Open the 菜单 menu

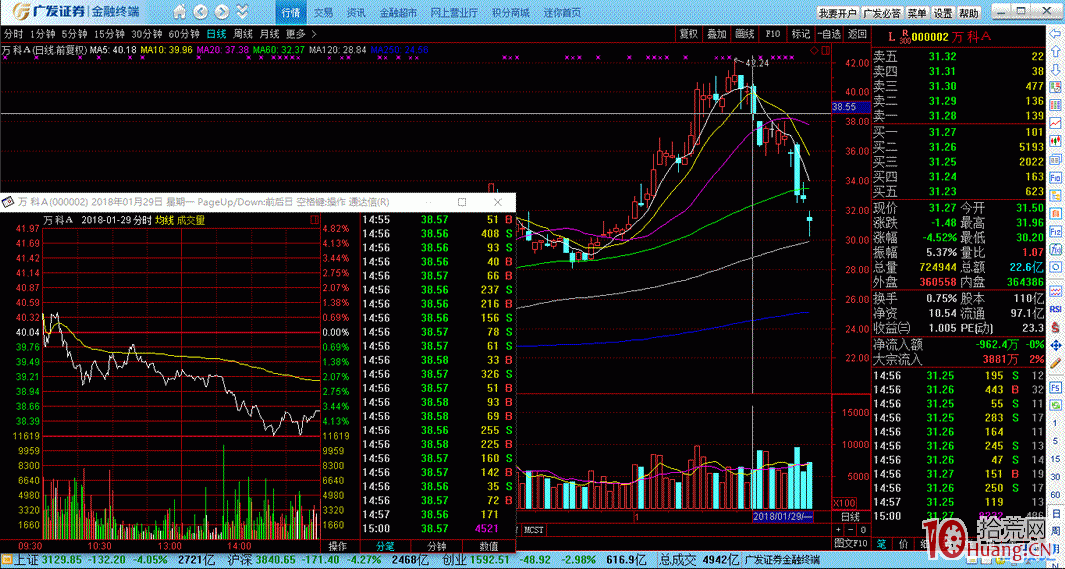tap(916, 13)
